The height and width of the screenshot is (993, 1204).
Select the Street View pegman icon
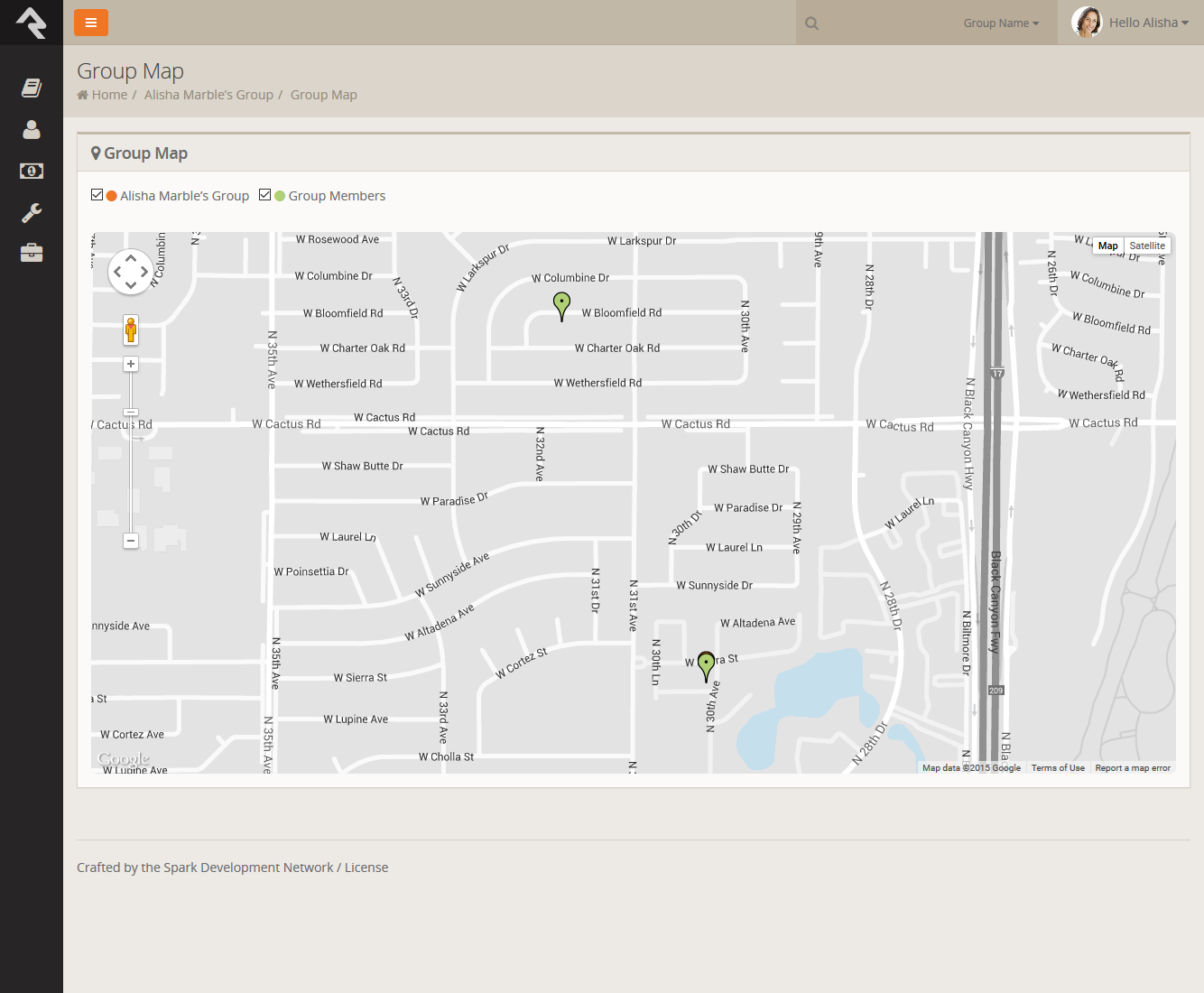click(x=131, y=330)
